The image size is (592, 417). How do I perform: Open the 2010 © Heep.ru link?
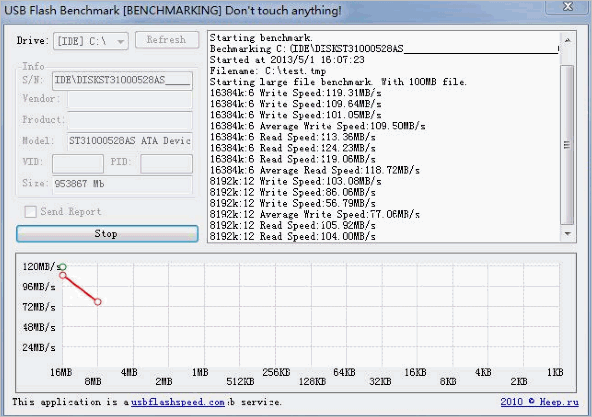pos(540,402)
